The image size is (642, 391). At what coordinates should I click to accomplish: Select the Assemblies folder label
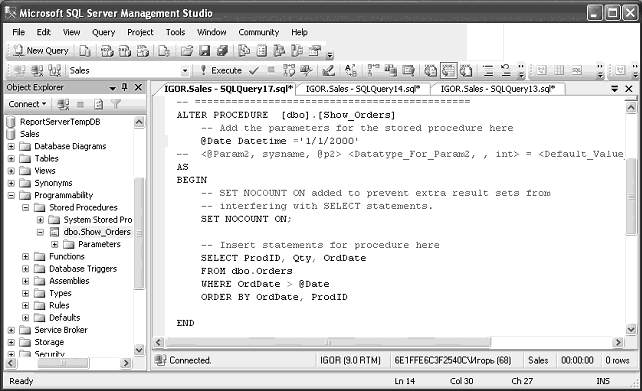69,281
